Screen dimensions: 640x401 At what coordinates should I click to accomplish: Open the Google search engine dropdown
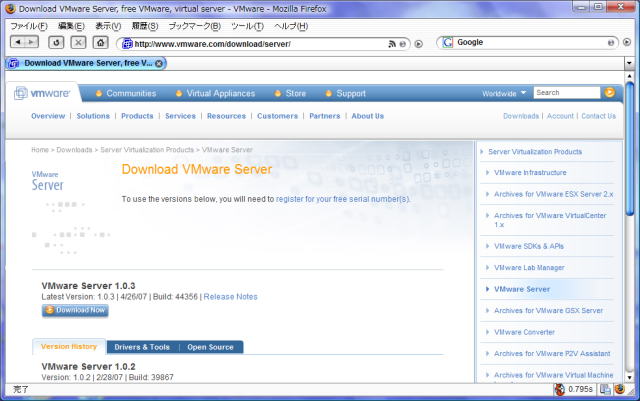pos(447,43)
